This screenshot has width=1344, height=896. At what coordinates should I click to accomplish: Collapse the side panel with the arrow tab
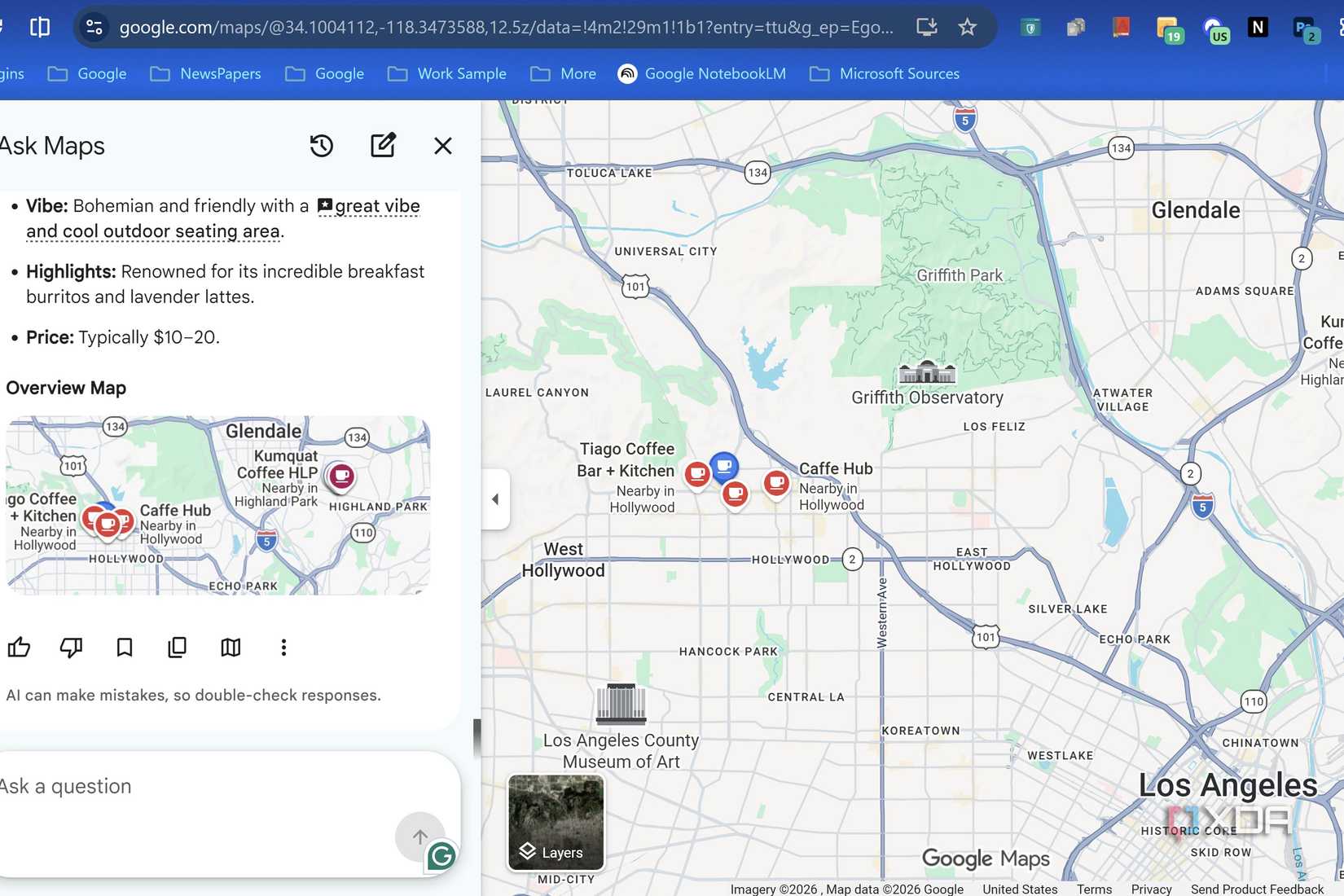coord(495,499)
